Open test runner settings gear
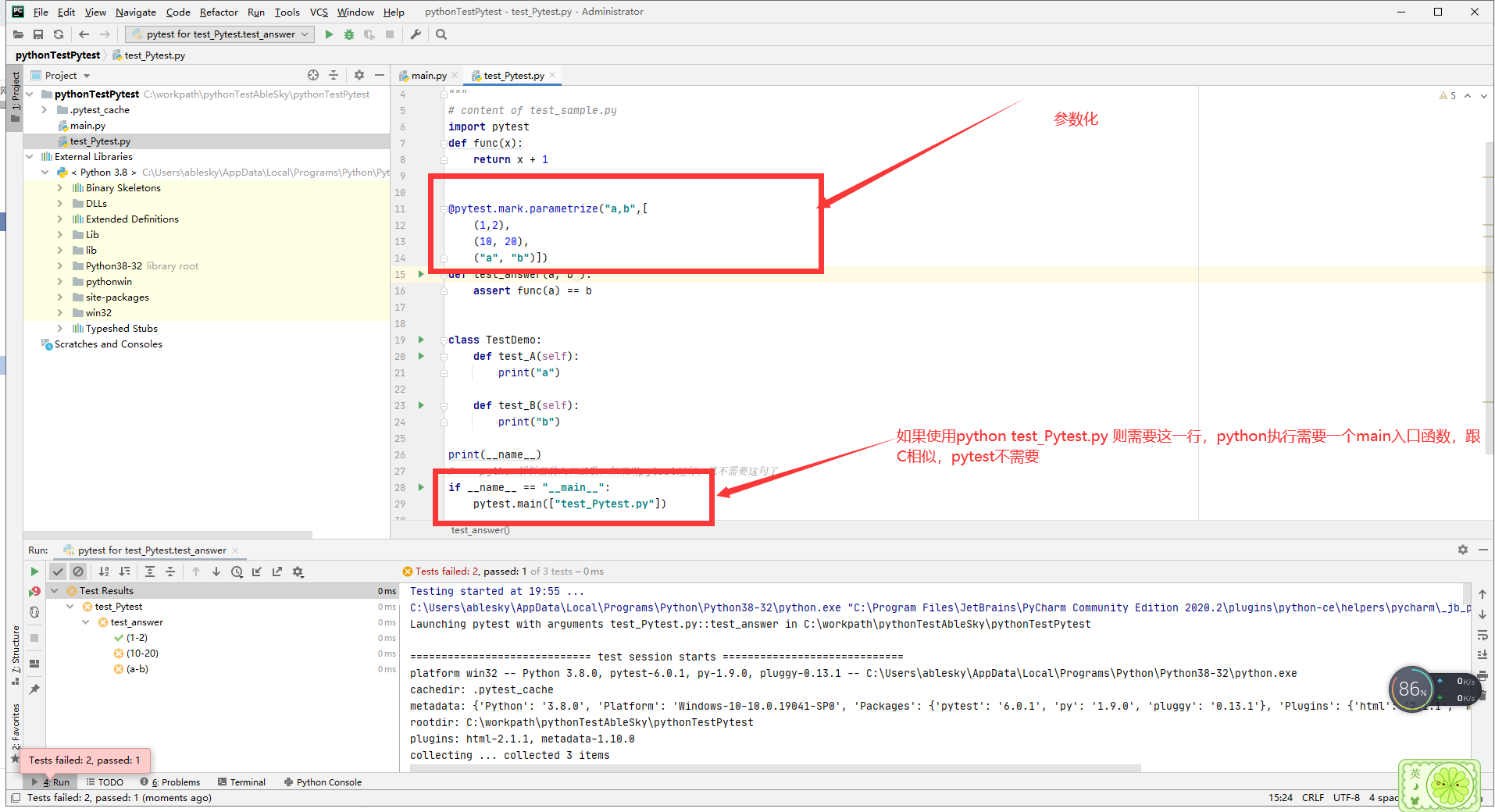The image size is (1495, 812). tap(298, 572)
